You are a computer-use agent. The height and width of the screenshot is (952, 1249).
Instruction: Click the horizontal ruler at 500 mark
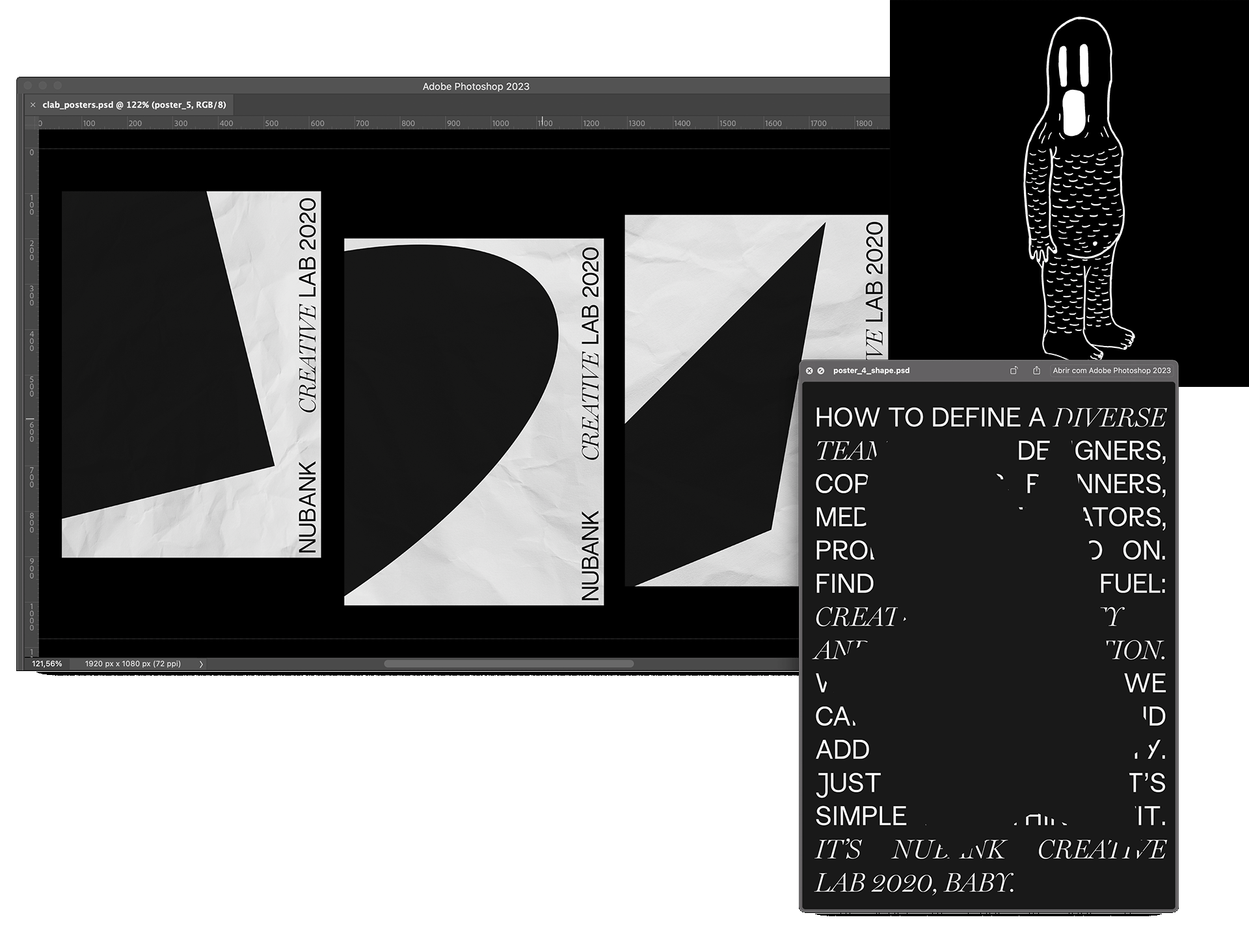(x=271, y=123)
